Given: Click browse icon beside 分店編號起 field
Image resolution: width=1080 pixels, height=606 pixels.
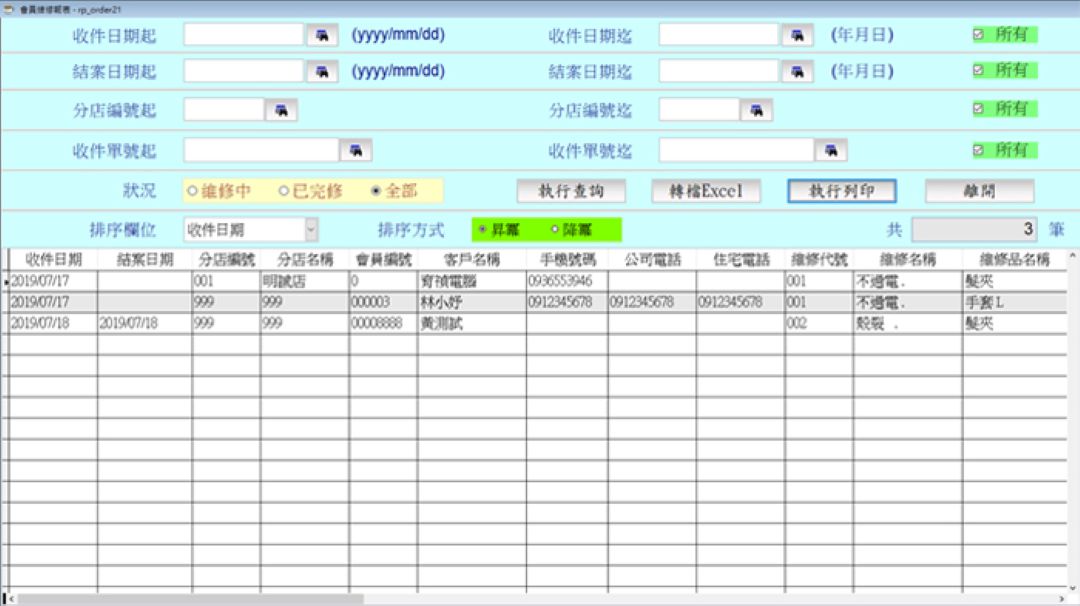Looking at the screenshot, I should click(281, 110).
